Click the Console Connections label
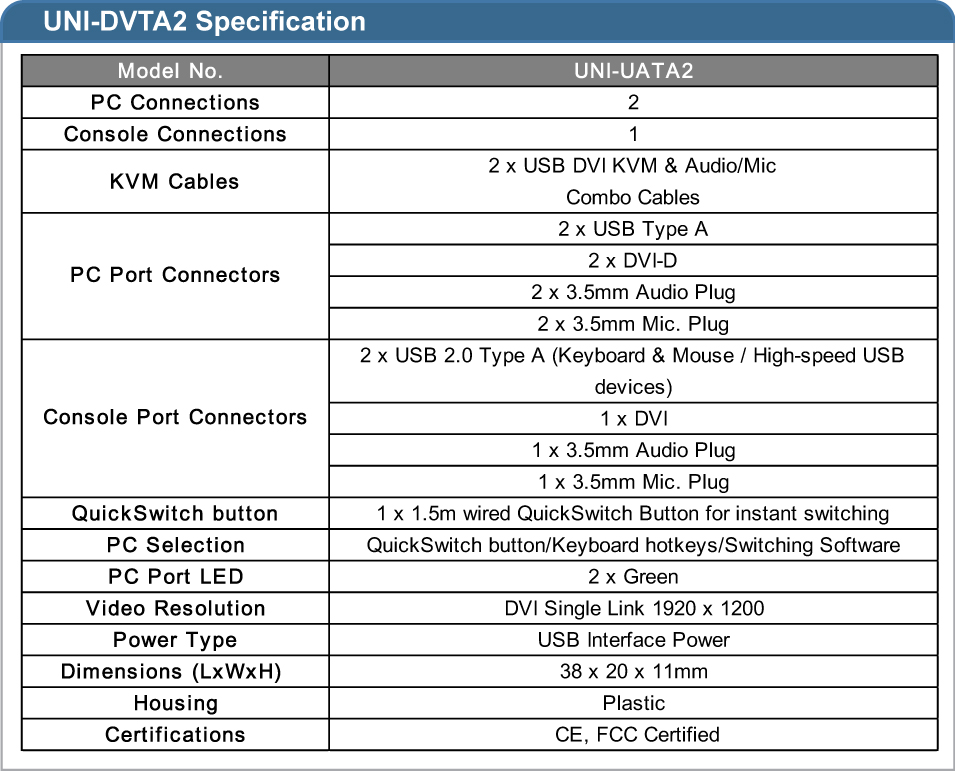955x771 pixels. 175,134
